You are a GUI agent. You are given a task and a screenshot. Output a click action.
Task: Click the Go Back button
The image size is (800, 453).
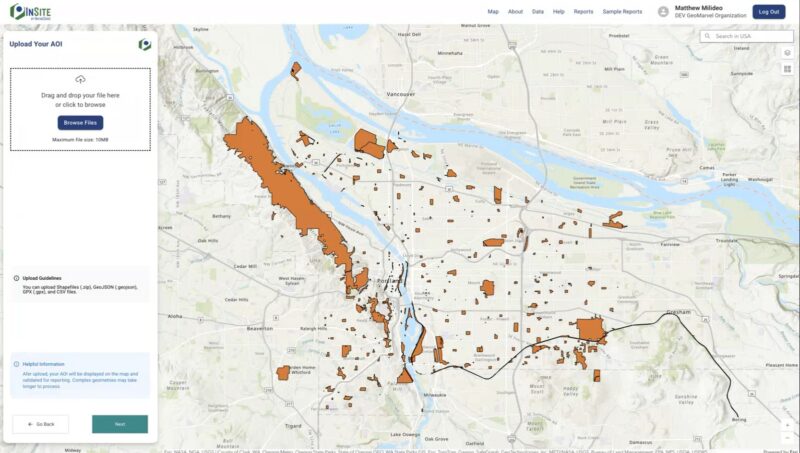[x=40, y=424]
